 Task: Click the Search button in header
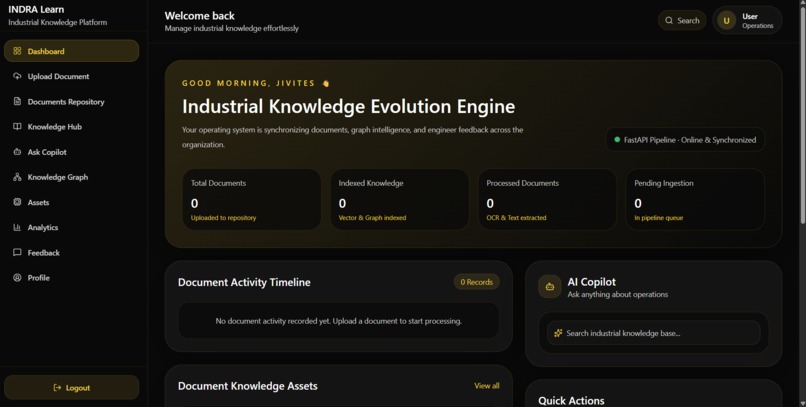682,21
